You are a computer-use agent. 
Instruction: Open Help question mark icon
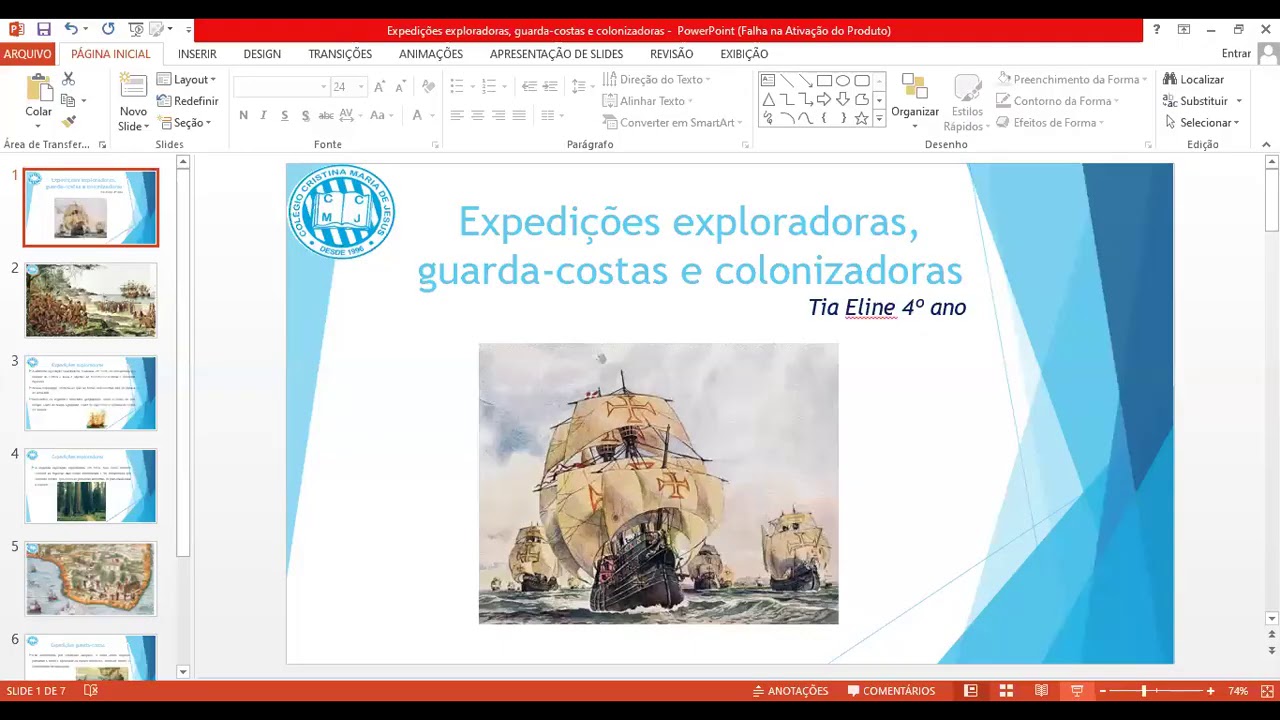coord(1156,30)
